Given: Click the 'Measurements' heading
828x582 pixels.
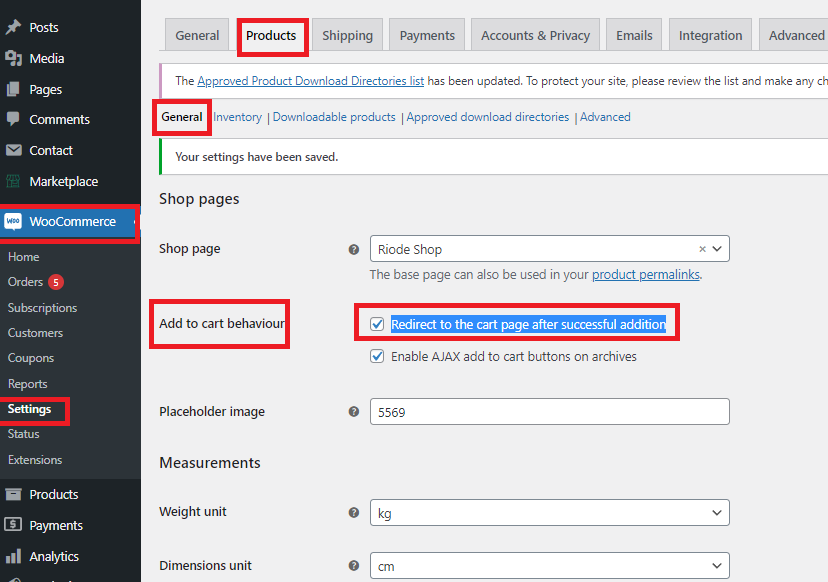Looking at the screenshot, I should click(x=210, y=463).
